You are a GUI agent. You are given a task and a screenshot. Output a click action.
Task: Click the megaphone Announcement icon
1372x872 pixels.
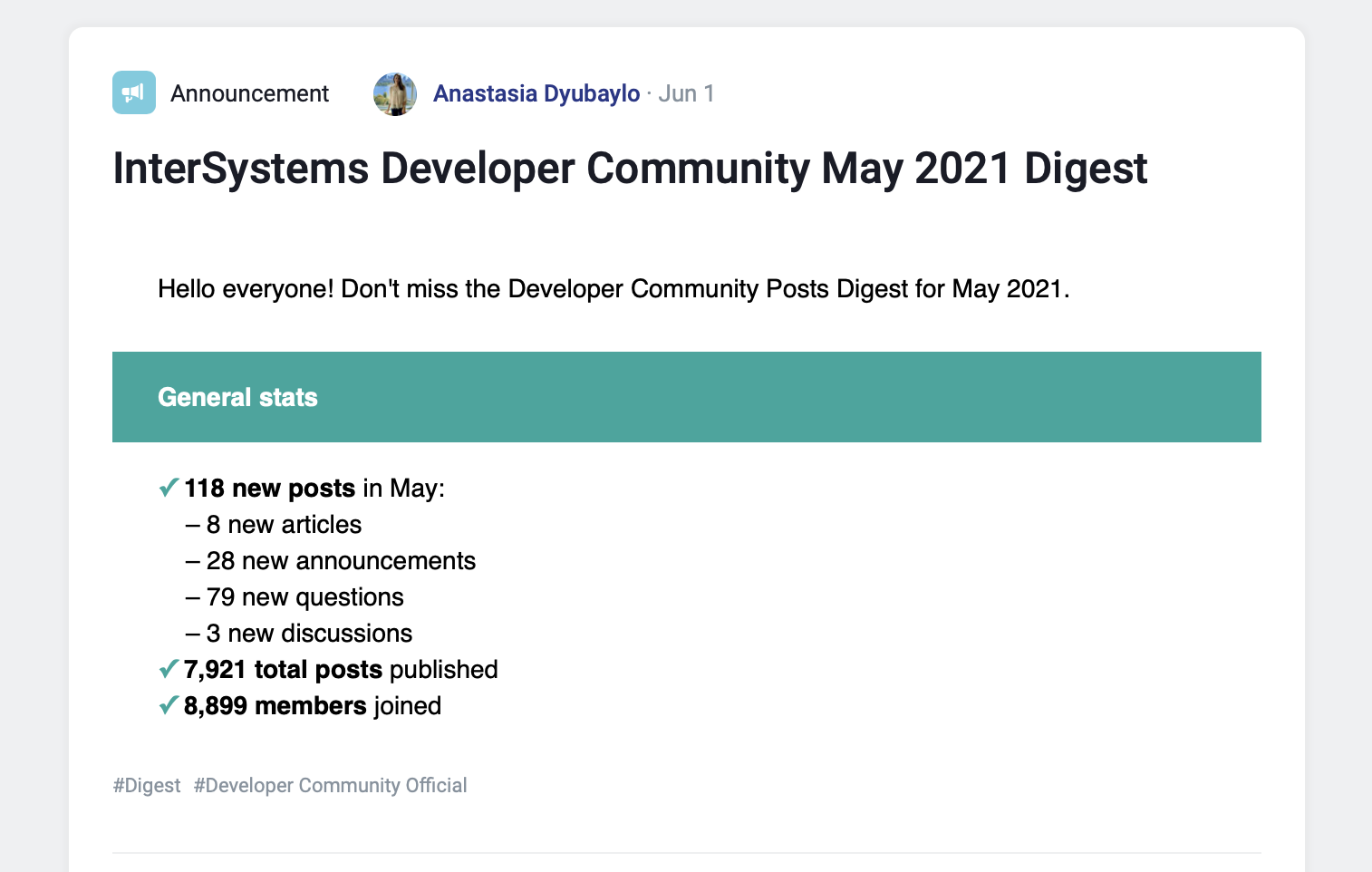click(134, 92)
